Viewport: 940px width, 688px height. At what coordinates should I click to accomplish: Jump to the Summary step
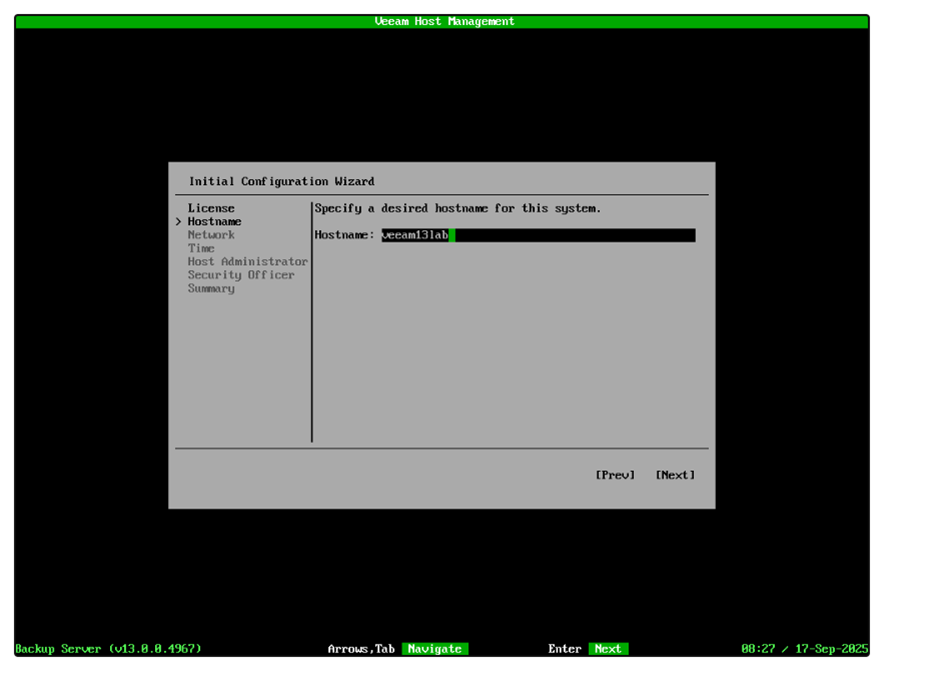point(211,288)
